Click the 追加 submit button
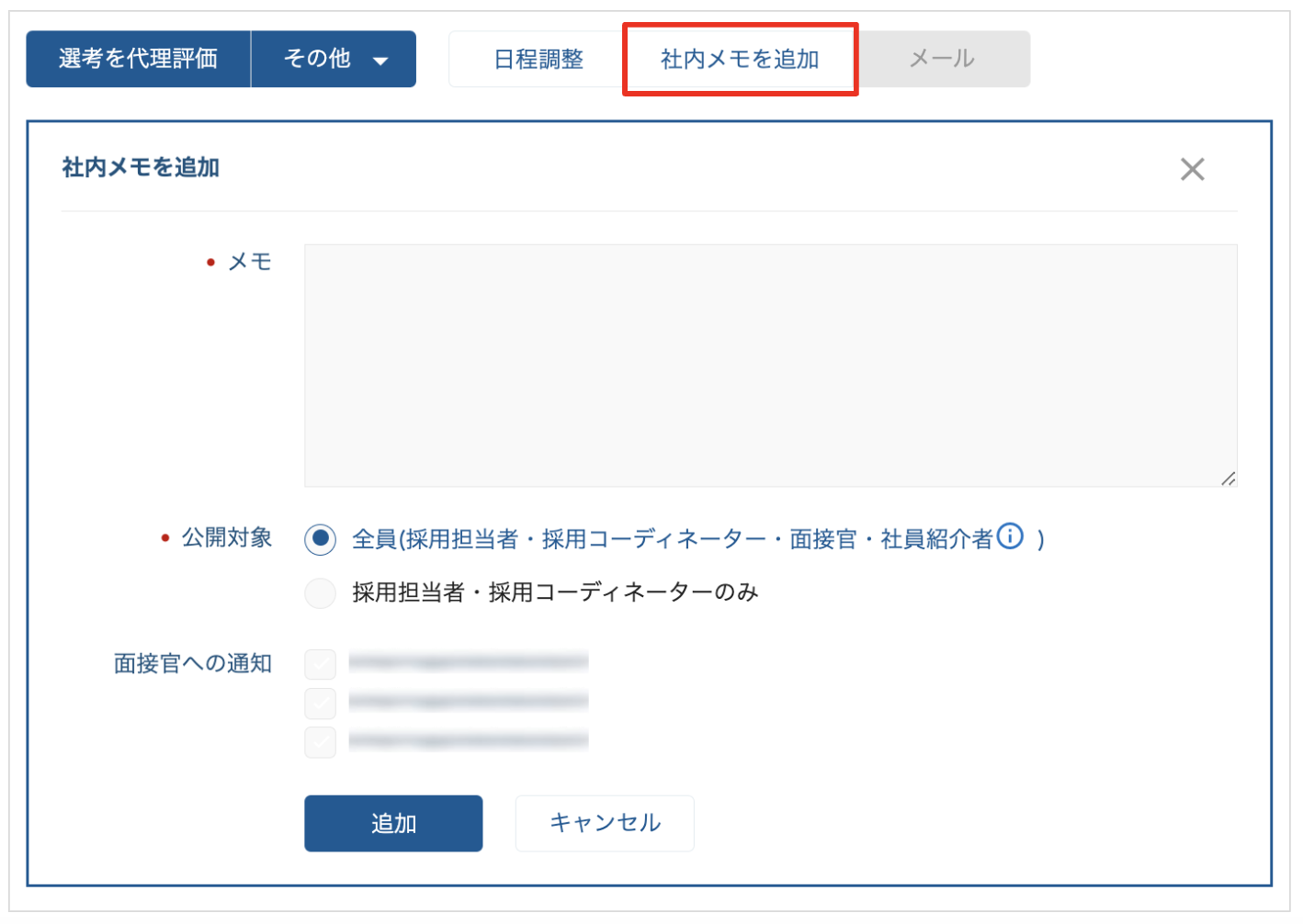 click(x=393, y=823)
